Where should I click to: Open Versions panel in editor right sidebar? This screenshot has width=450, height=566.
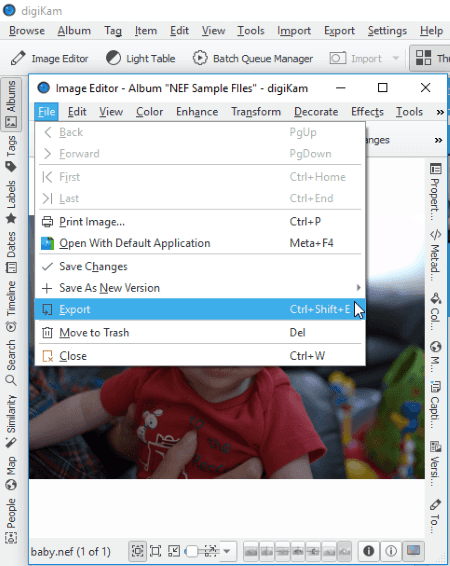(436, 463)
